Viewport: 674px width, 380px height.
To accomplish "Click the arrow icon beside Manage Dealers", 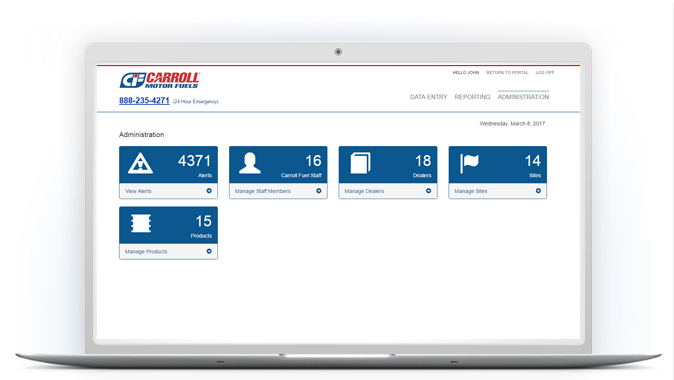I will [x=429, y=191].
